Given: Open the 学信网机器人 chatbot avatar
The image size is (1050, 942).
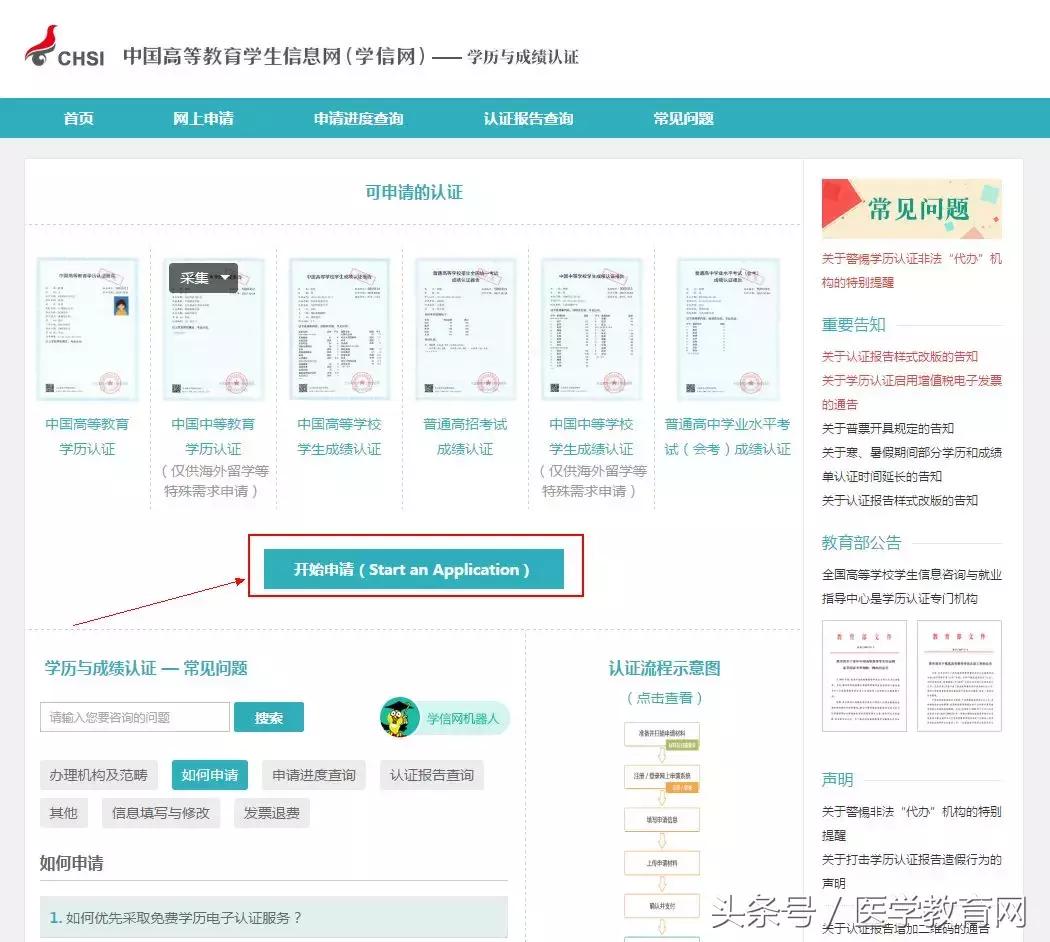Looking at the screenshot, I should [x=398, y=717].
